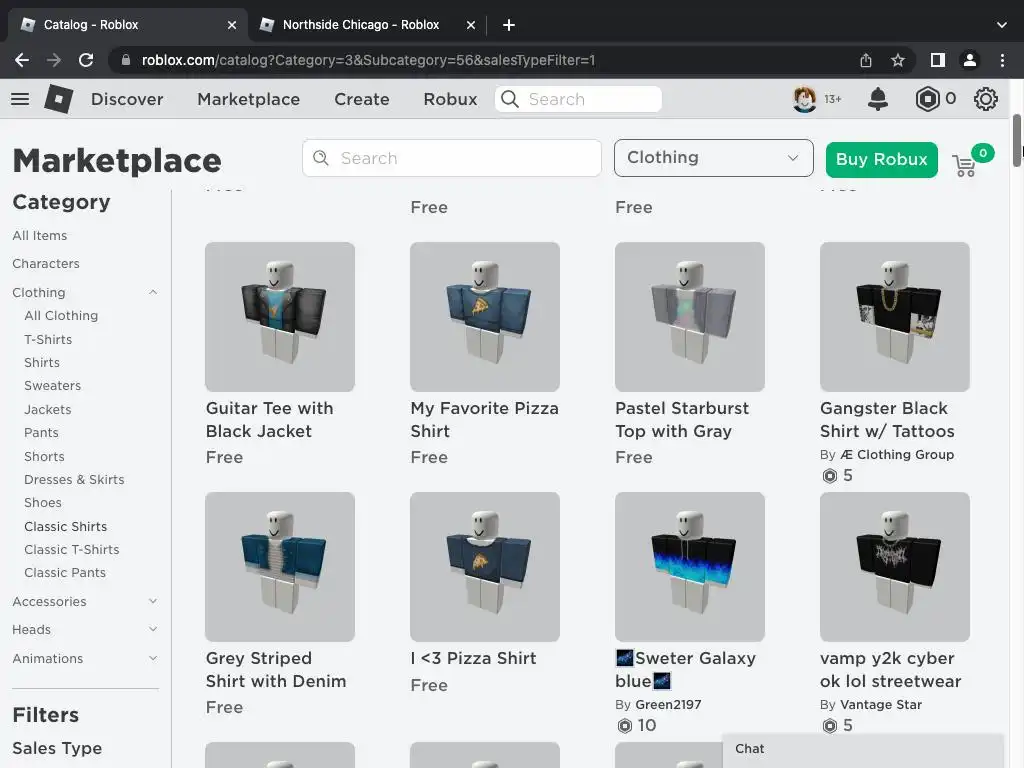
Task: Close the Catalog - Roblox tab
Action: coord(232,25)
